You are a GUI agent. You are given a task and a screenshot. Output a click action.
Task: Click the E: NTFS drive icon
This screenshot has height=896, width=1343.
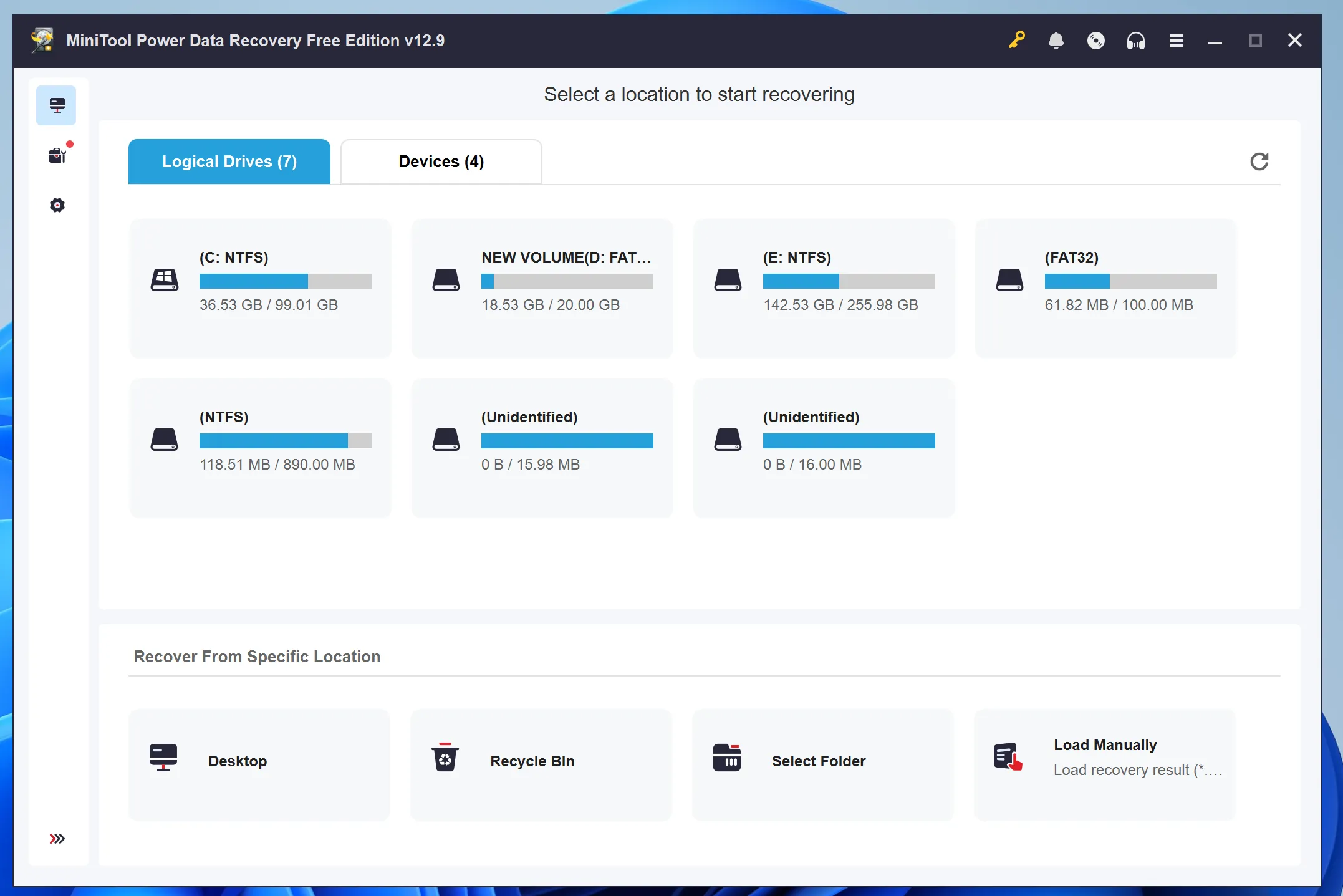(728, 279)
